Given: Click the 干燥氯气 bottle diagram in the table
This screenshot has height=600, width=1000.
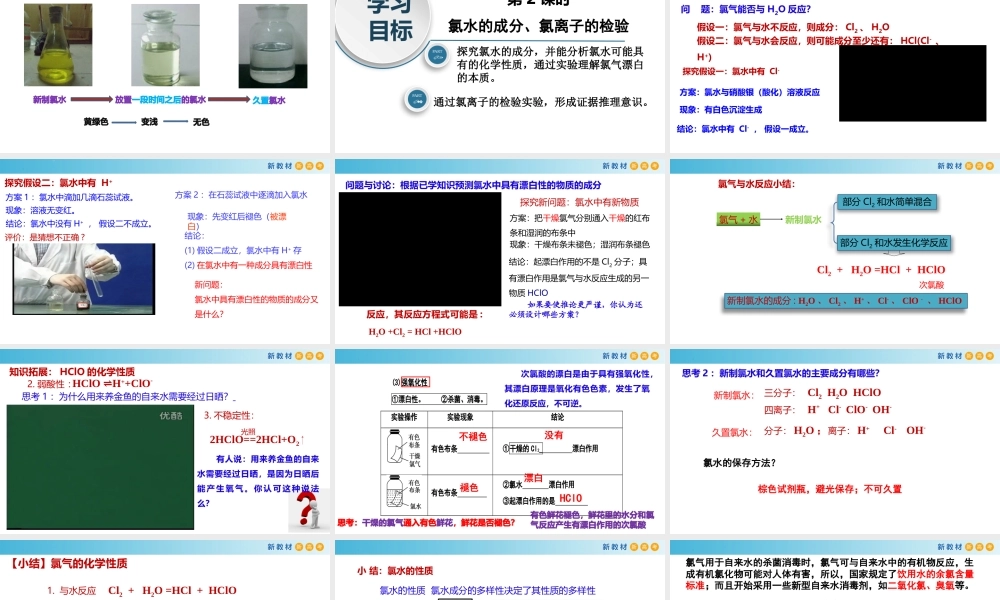Looking at the screenshot, I should [404, 449].
